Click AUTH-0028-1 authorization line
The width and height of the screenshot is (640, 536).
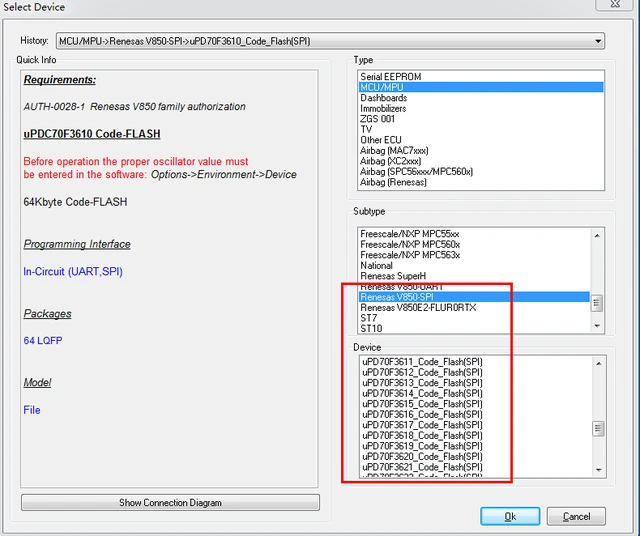click(x=135, y=107)
